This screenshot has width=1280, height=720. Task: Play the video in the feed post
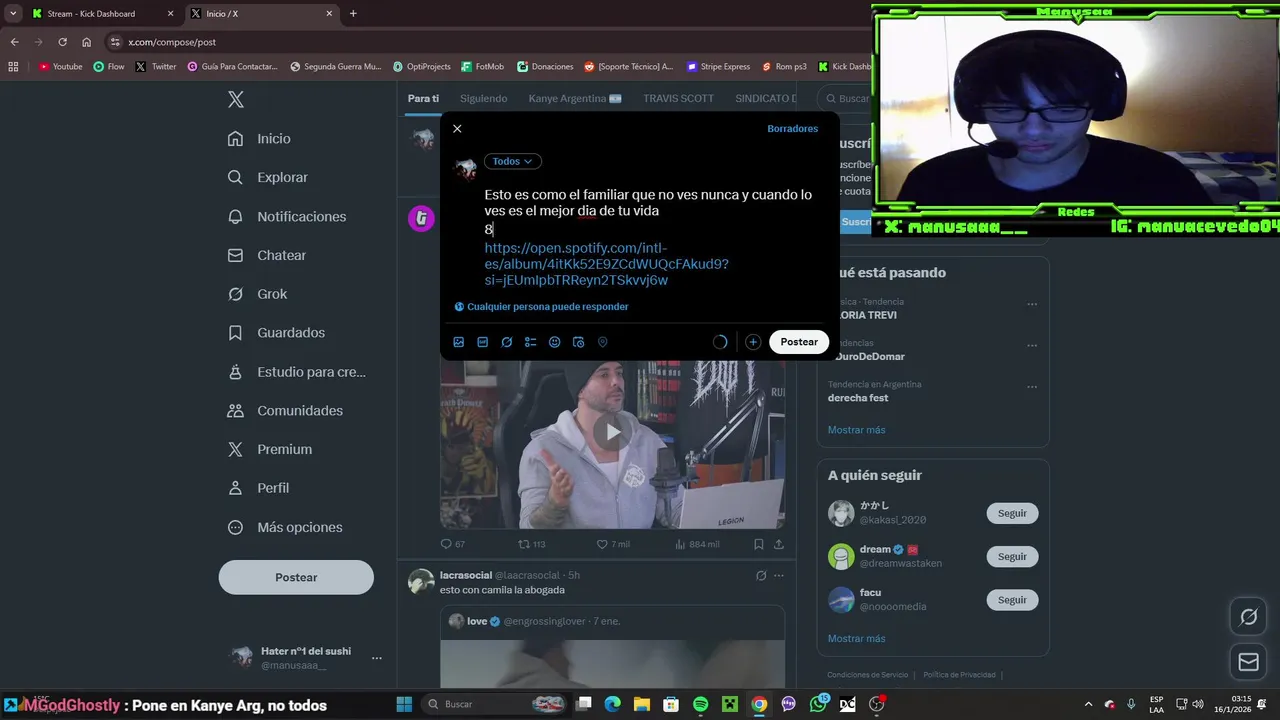[613, 432]
